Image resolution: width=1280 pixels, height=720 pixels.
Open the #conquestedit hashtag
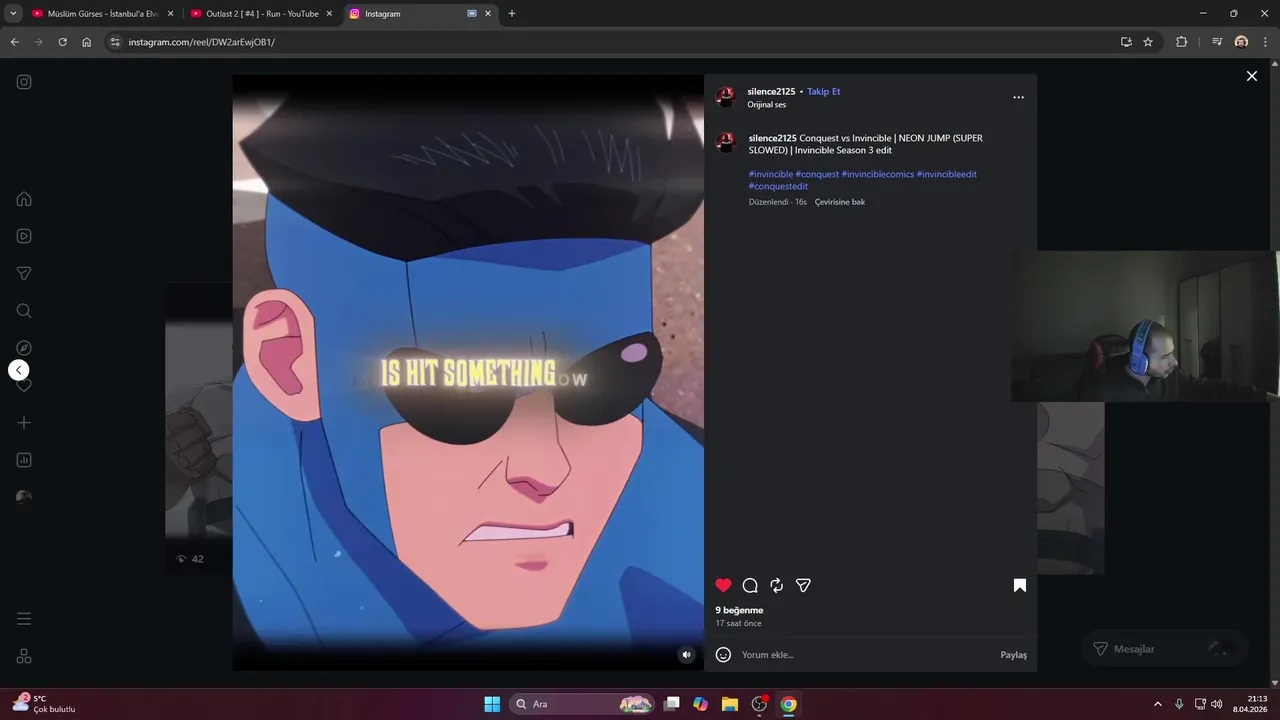click(x=778, y=186)
